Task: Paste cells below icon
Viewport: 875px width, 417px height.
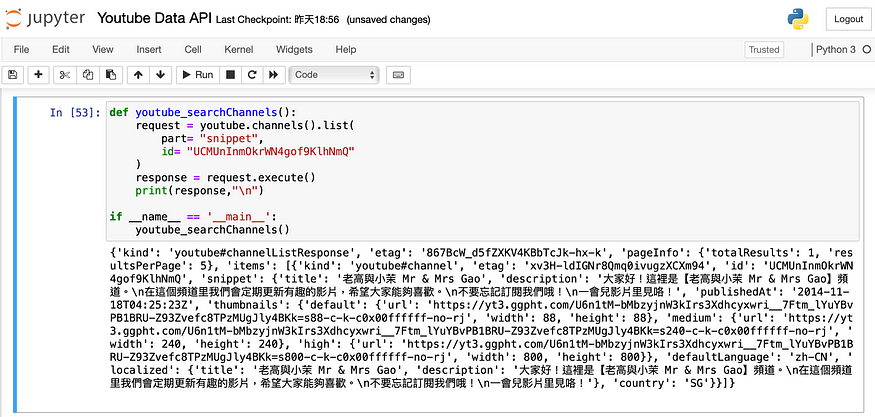Action: [x=111, y=75]
